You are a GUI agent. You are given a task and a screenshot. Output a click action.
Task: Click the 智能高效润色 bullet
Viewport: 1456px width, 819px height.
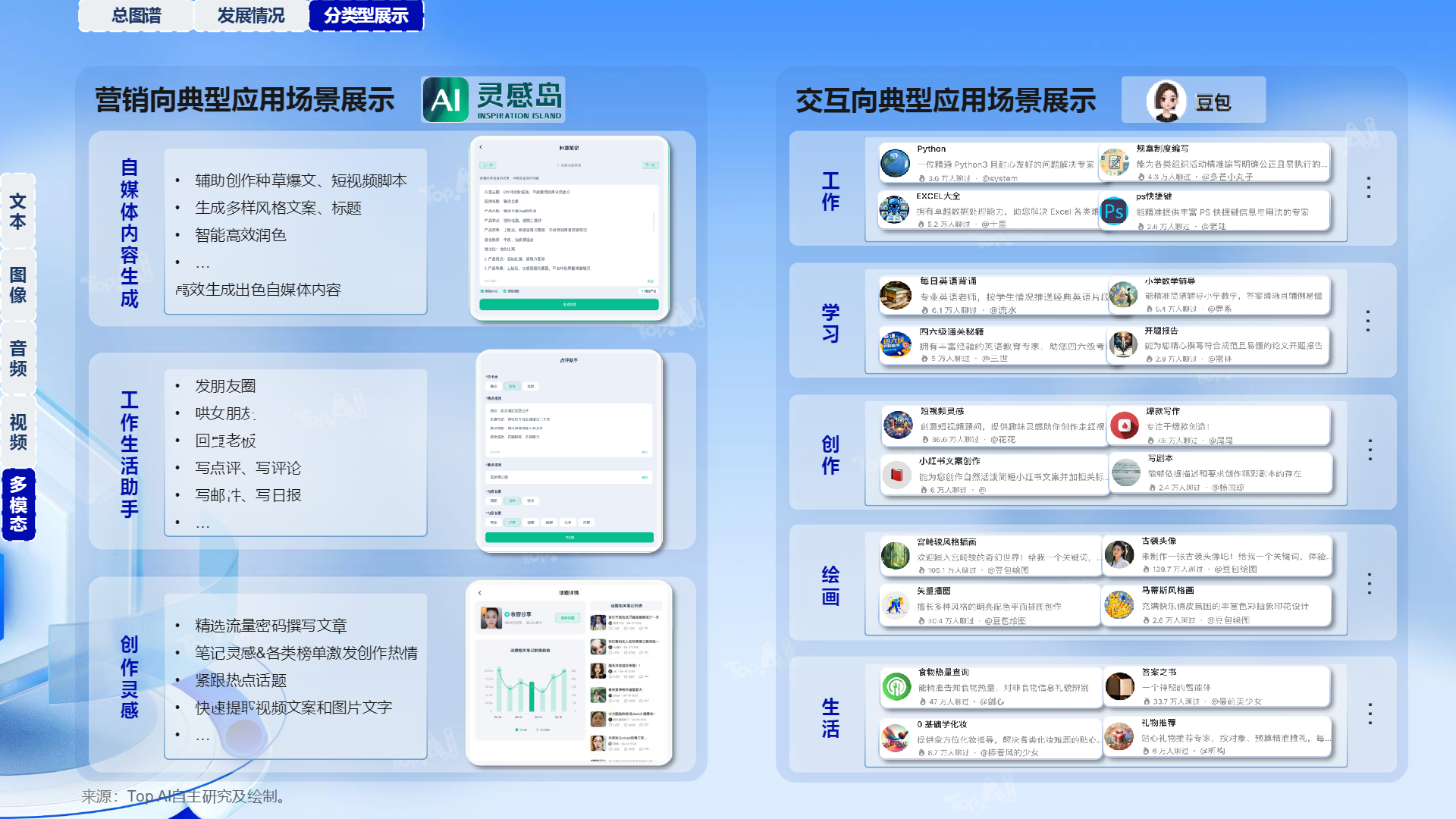click(x=240, y=235)
